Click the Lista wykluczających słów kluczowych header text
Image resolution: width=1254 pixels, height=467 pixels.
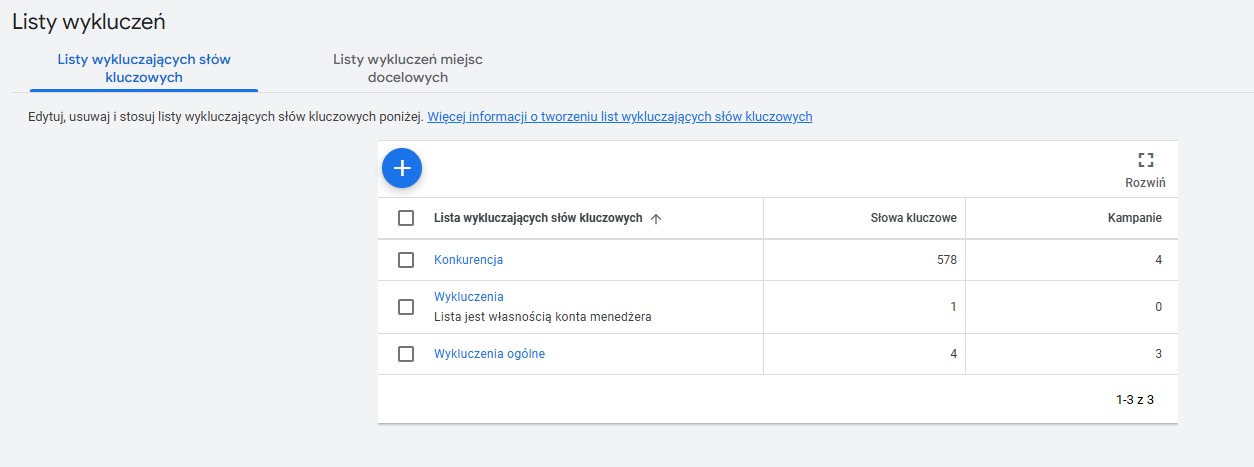537,218
